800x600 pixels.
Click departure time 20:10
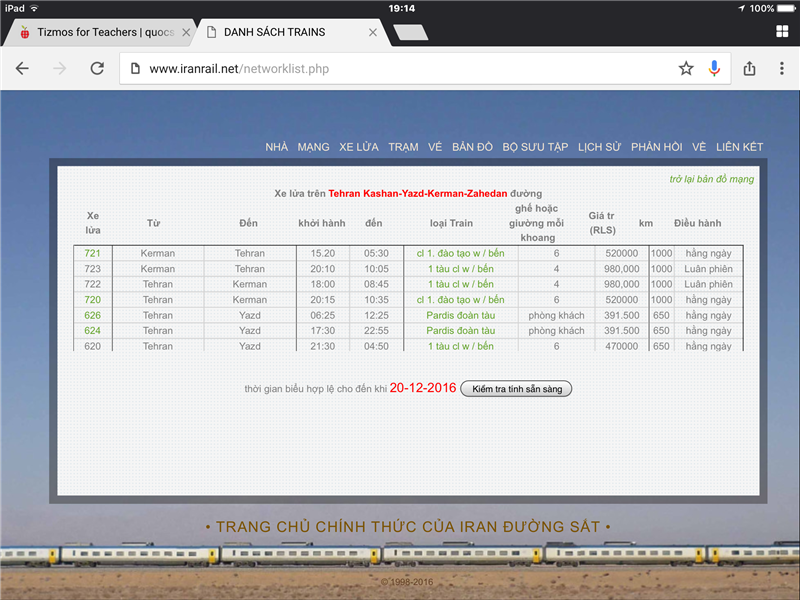click(x=322, y=269)
